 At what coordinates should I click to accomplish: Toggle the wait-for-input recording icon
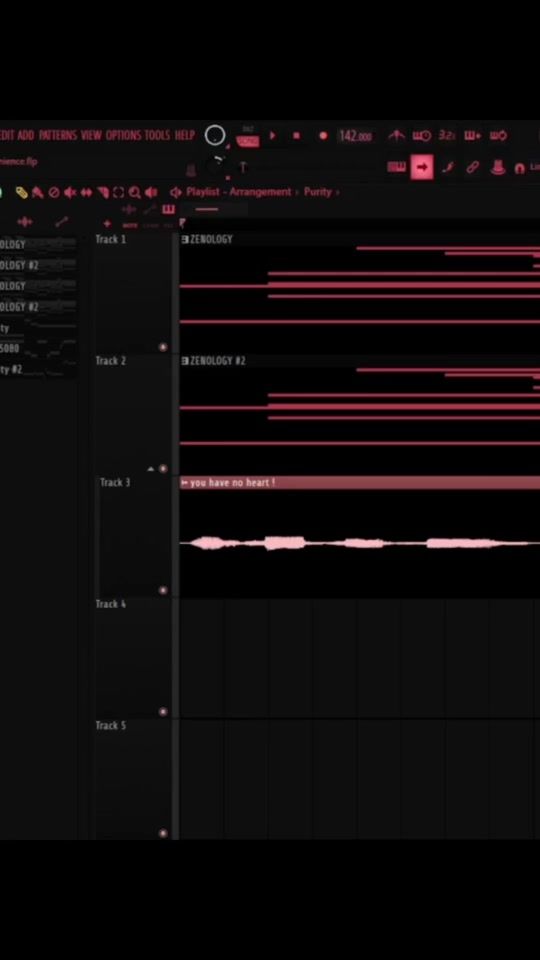point(421,135)
